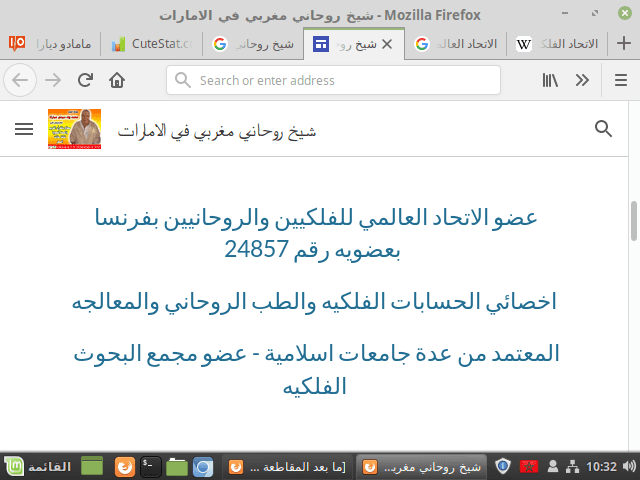
Task: Click the update manager shield tray icon
Action: (503, 466)
